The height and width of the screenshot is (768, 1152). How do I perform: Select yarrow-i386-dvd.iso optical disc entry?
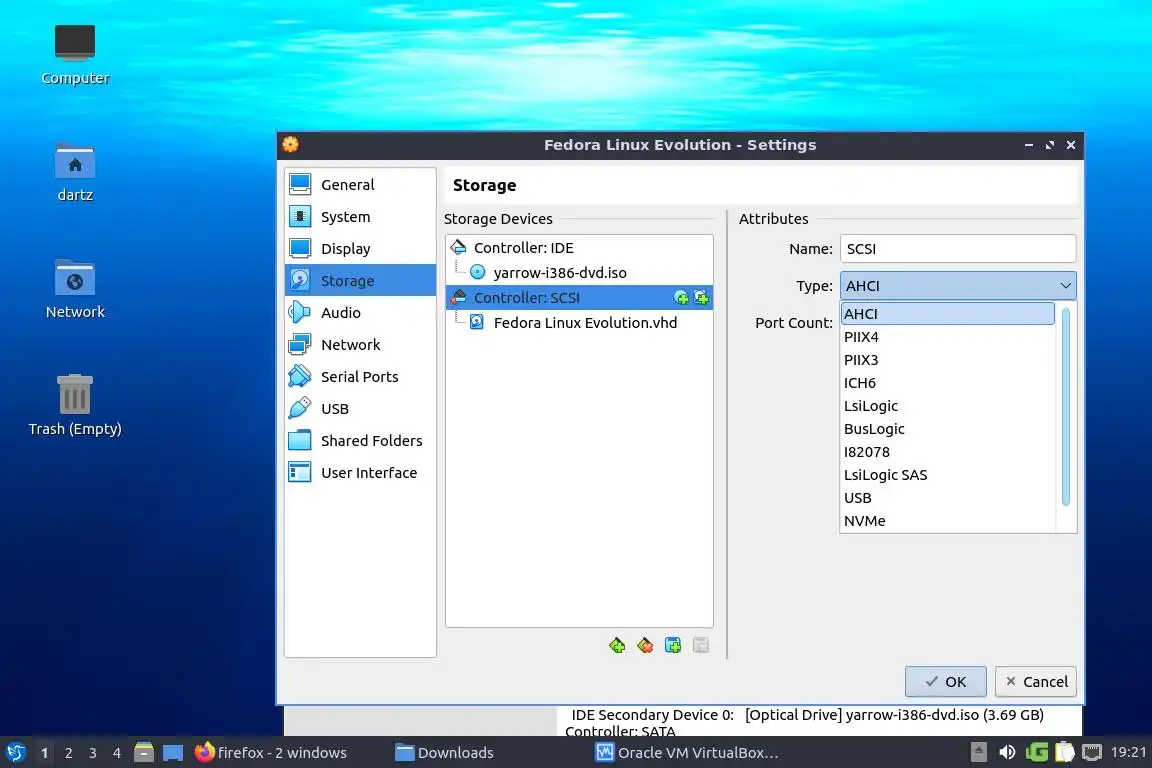point(579,273)
